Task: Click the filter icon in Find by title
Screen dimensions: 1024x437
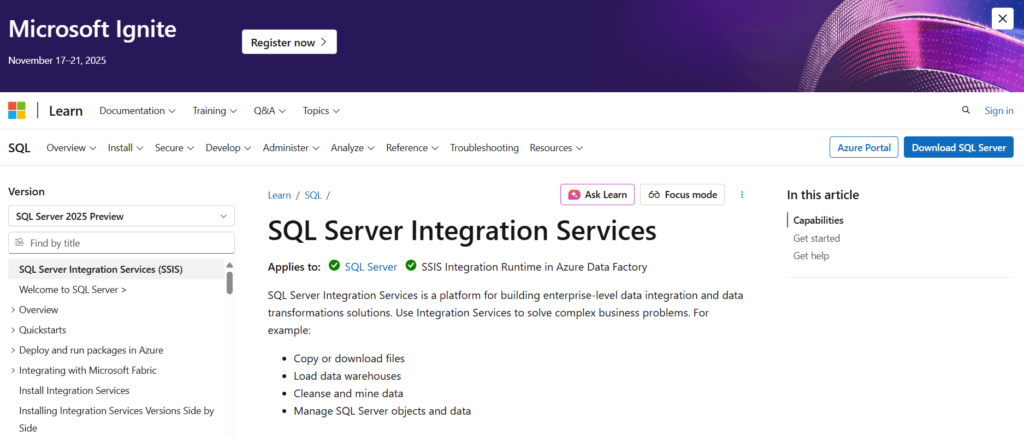Action: 19,242
